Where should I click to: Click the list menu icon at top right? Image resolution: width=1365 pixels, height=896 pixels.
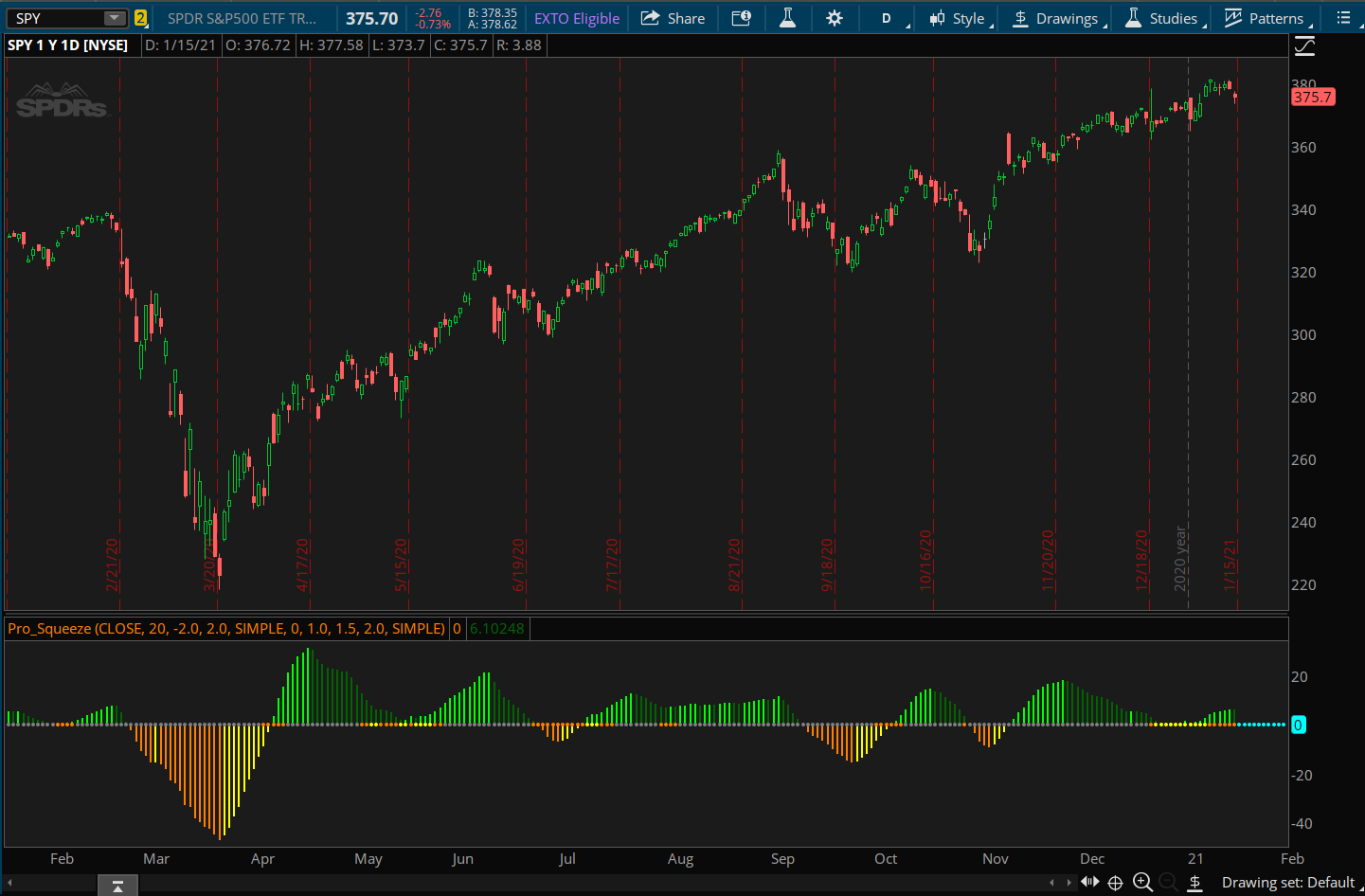tap(1343, 18)
